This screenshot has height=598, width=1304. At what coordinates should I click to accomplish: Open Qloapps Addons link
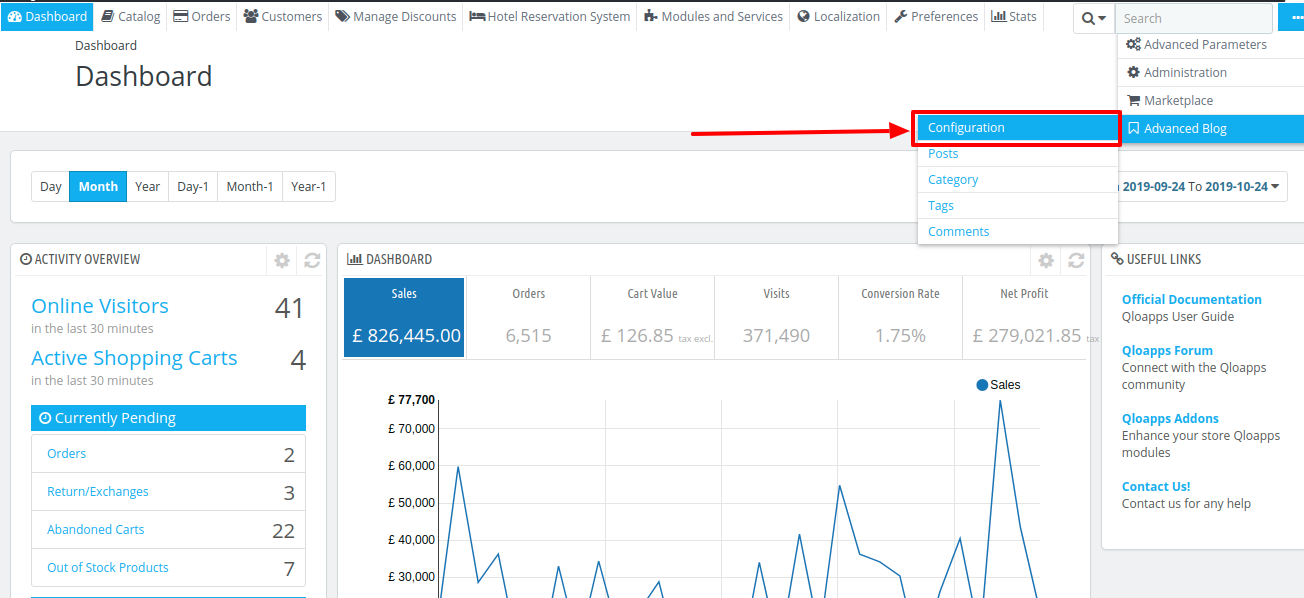coord(1170,419)
